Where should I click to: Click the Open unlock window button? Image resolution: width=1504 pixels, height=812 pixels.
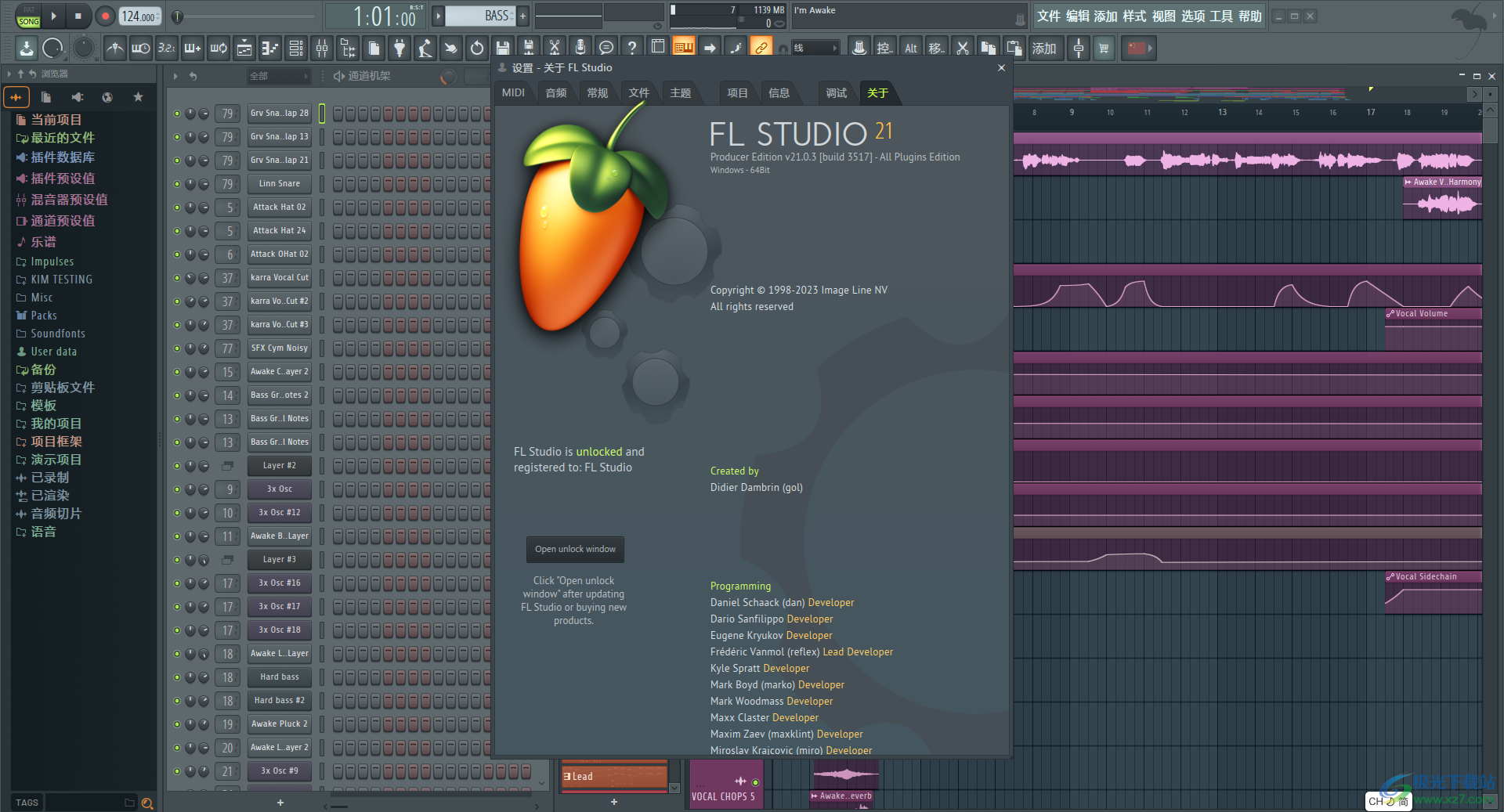[x=575, y=549]
